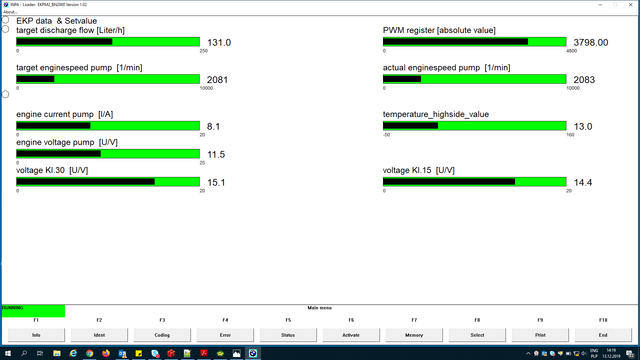Select the BMW INPA taskbar icon
The image size is (640, 360).
click(253, 353)
